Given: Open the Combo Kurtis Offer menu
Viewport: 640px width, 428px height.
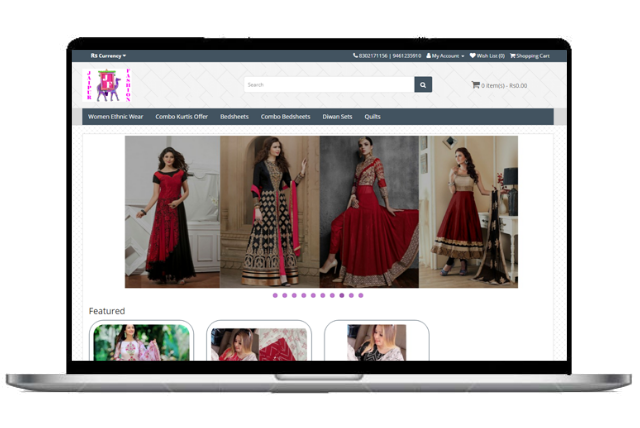Looking at the screenshot, I should (181, 117).
